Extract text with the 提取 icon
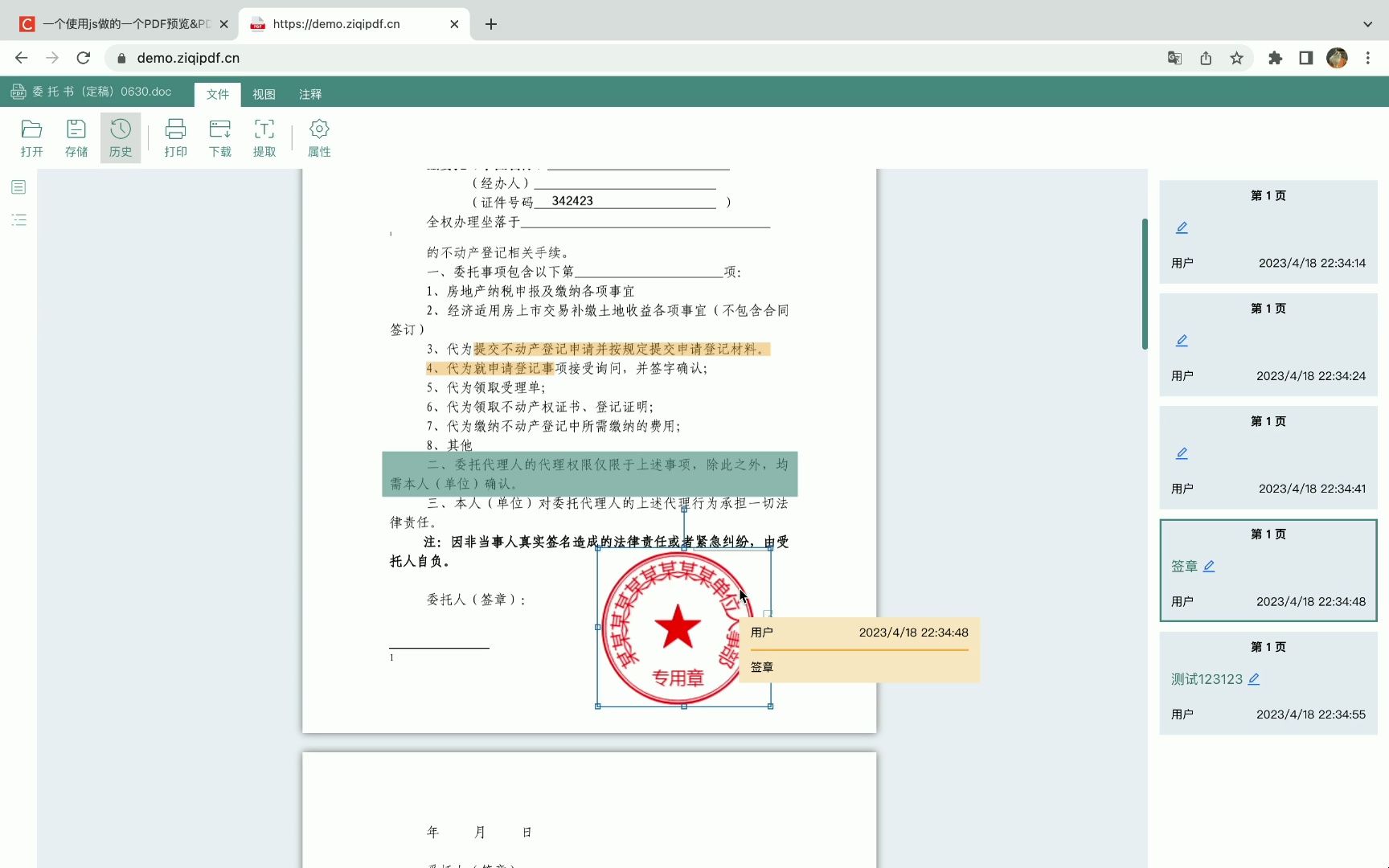Image resolution: width=1389 pixels, height=868 pixels. (264, 138)
